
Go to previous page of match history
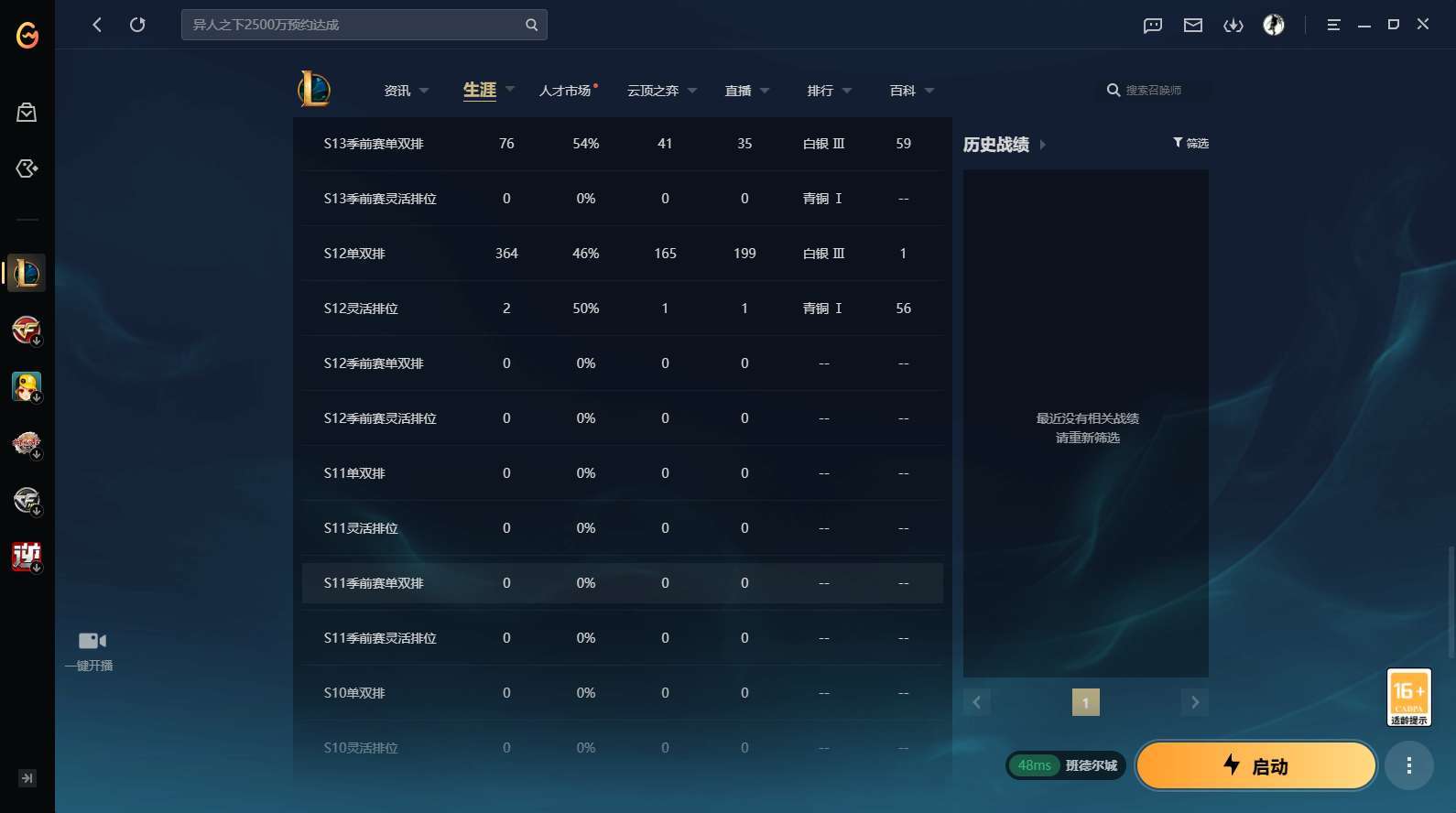click(x=977, y=702)
